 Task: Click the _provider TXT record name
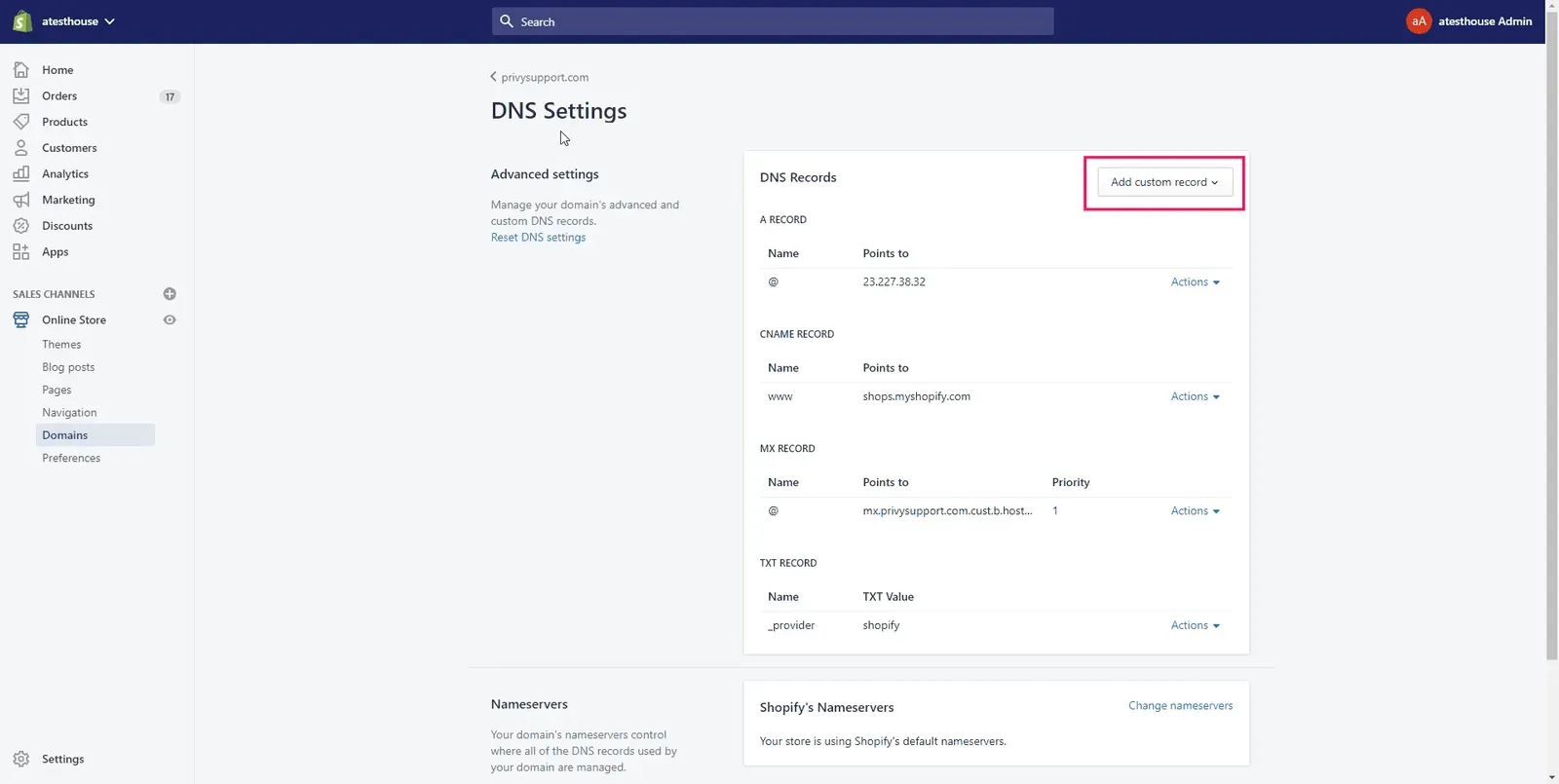click(x=791, y=625)
